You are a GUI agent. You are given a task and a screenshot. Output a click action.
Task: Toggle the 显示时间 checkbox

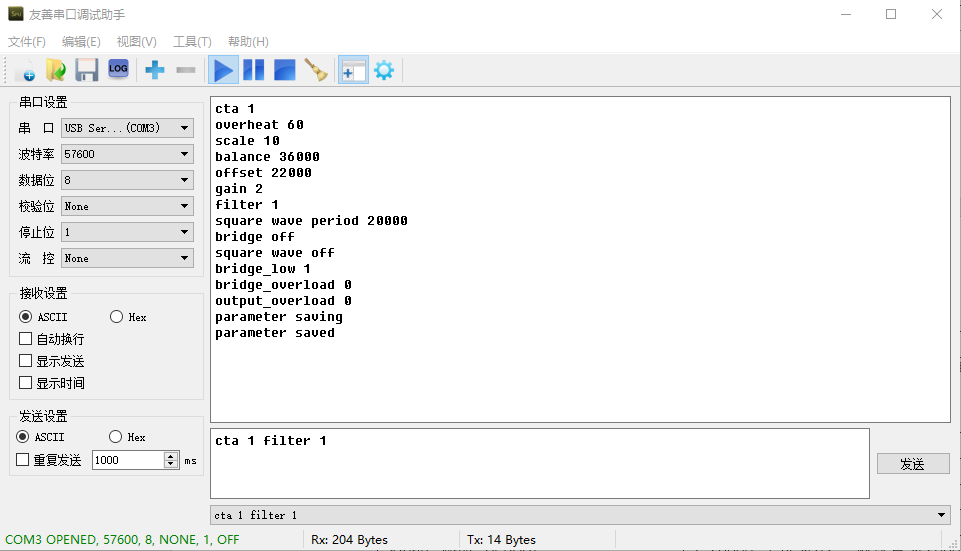[x=26, y=383]
